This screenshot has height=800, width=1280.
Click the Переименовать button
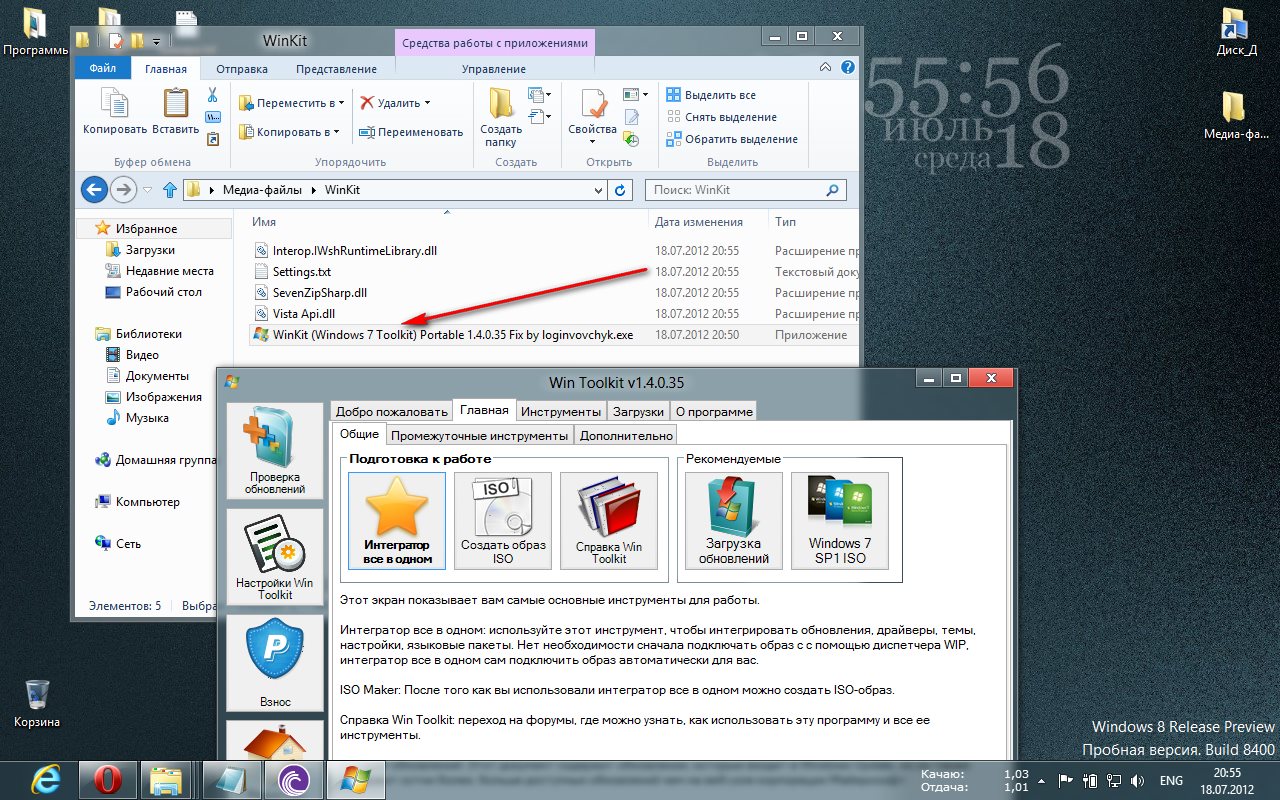[x=411, y=132]
